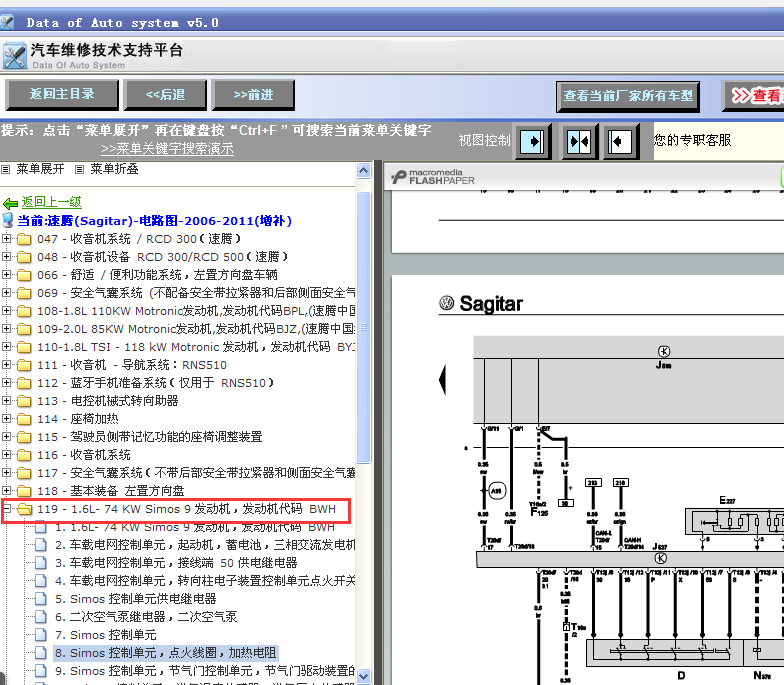The image size is (784, 685).
Task: Click the right-pane view control icon
Action: (620, 141)
